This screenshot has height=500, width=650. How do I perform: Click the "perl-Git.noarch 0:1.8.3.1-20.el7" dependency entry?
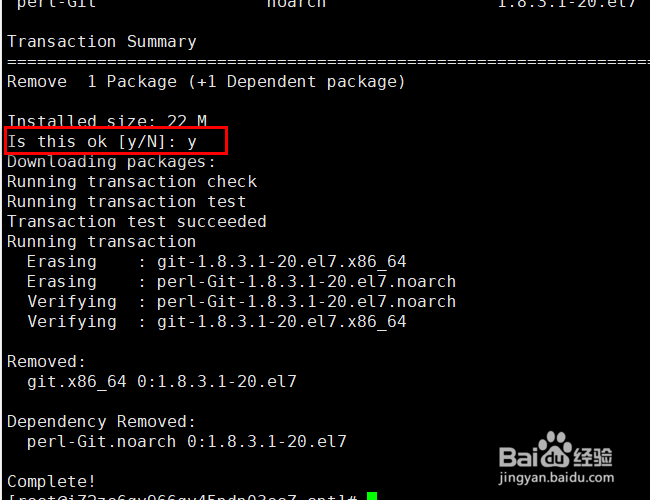pos(186,441)
